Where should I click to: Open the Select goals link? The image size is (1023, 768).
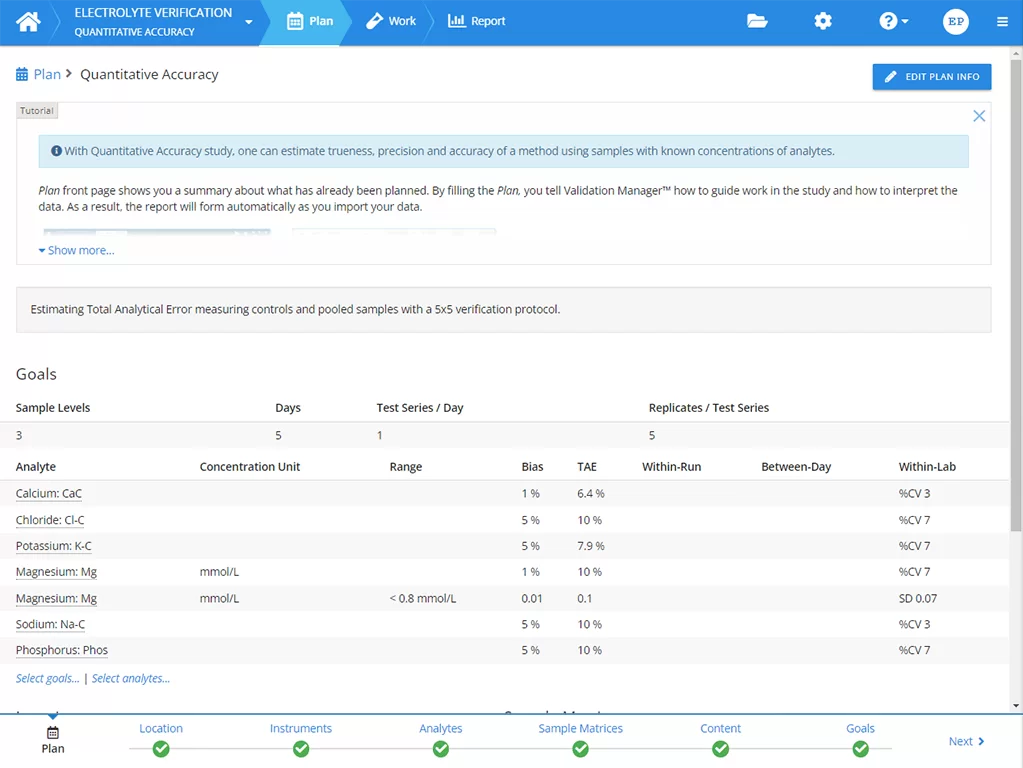pyautogui.click(x=47, y=678)
